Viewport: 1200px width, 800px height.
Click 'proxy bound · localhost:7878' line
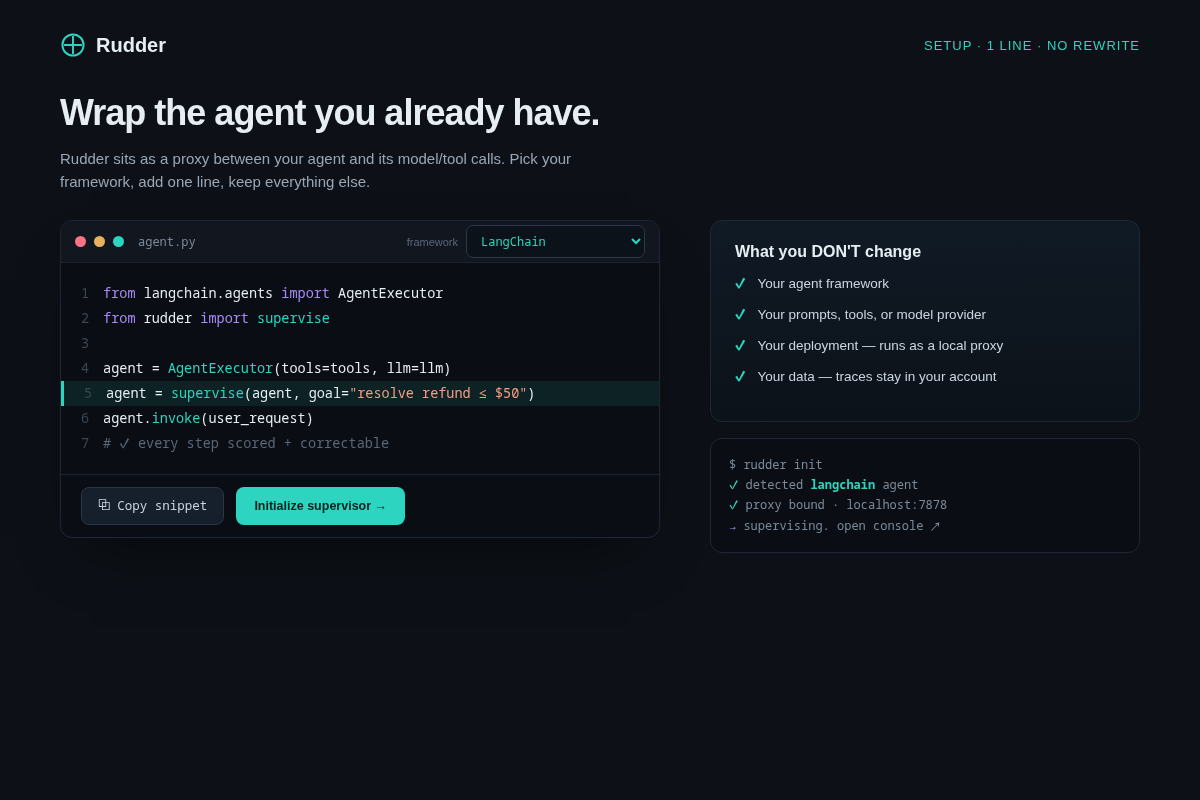pyautogui.click(x=838, y=505)
